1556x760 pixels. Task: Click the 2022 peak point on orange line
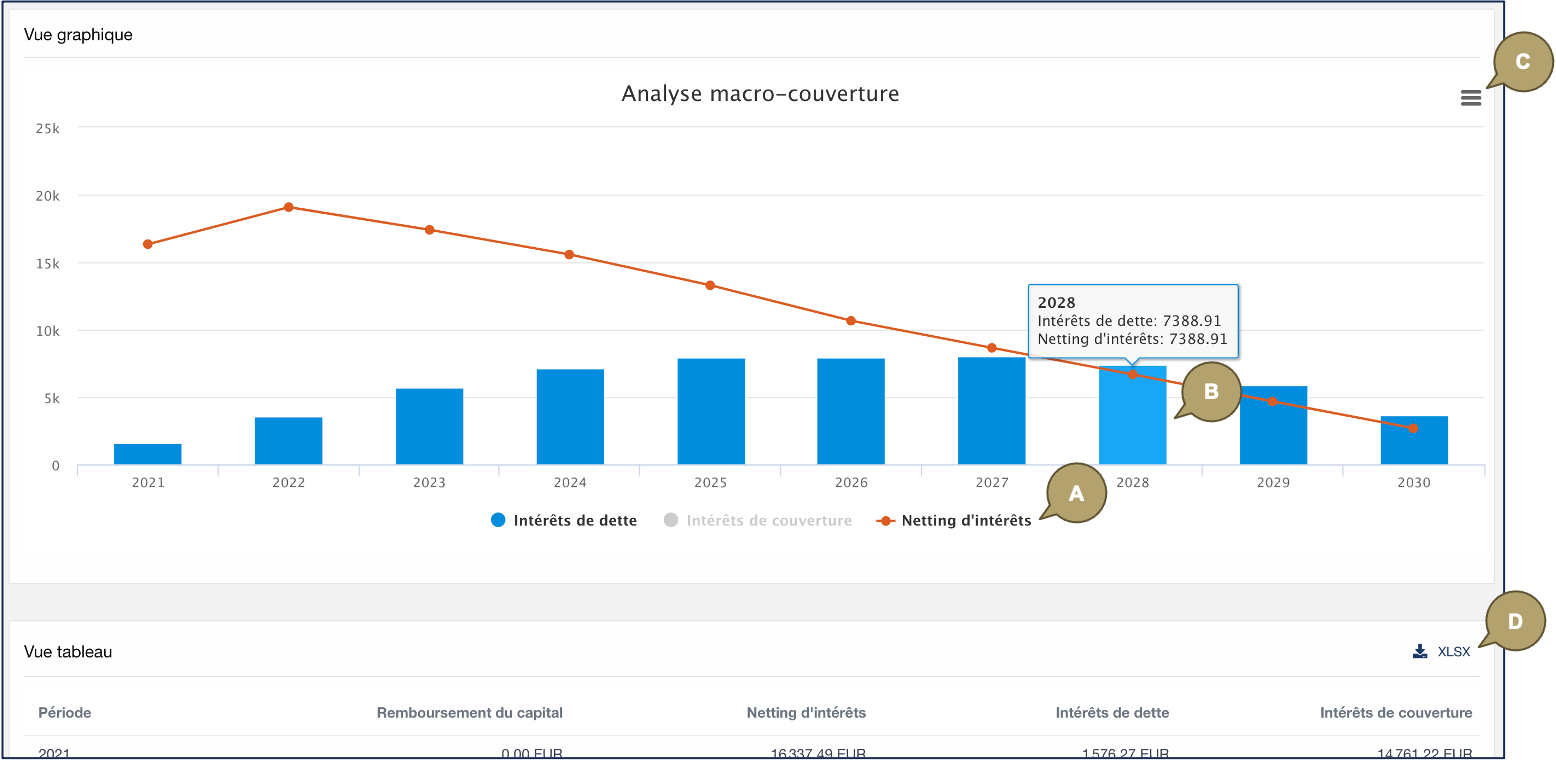289,207
